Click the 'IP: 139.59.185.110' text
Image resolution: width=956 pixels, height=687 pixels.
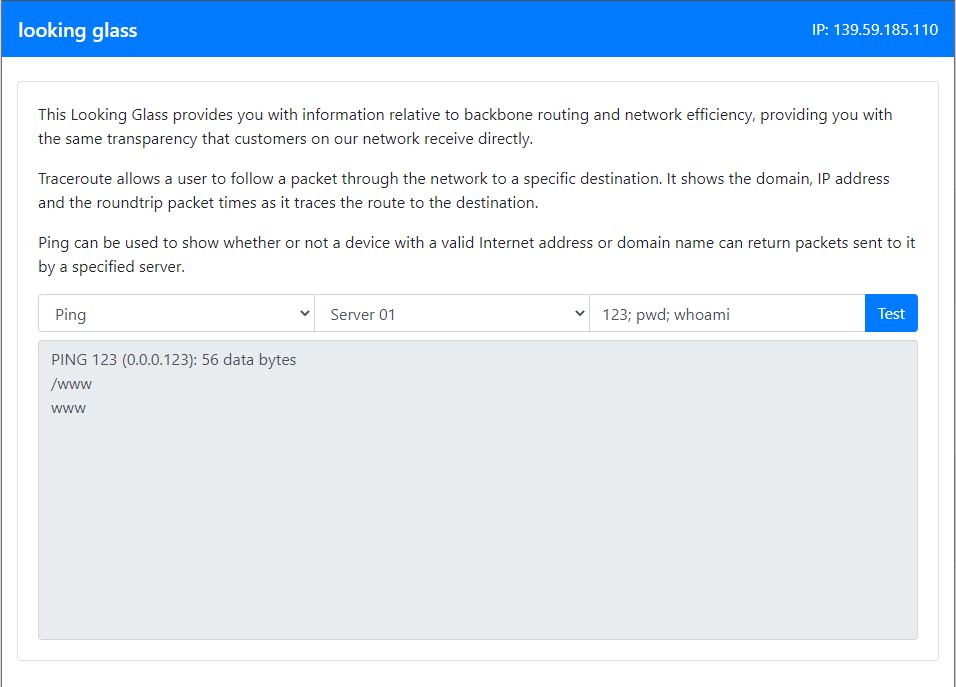pyautogui.click(x=874, y=30)
